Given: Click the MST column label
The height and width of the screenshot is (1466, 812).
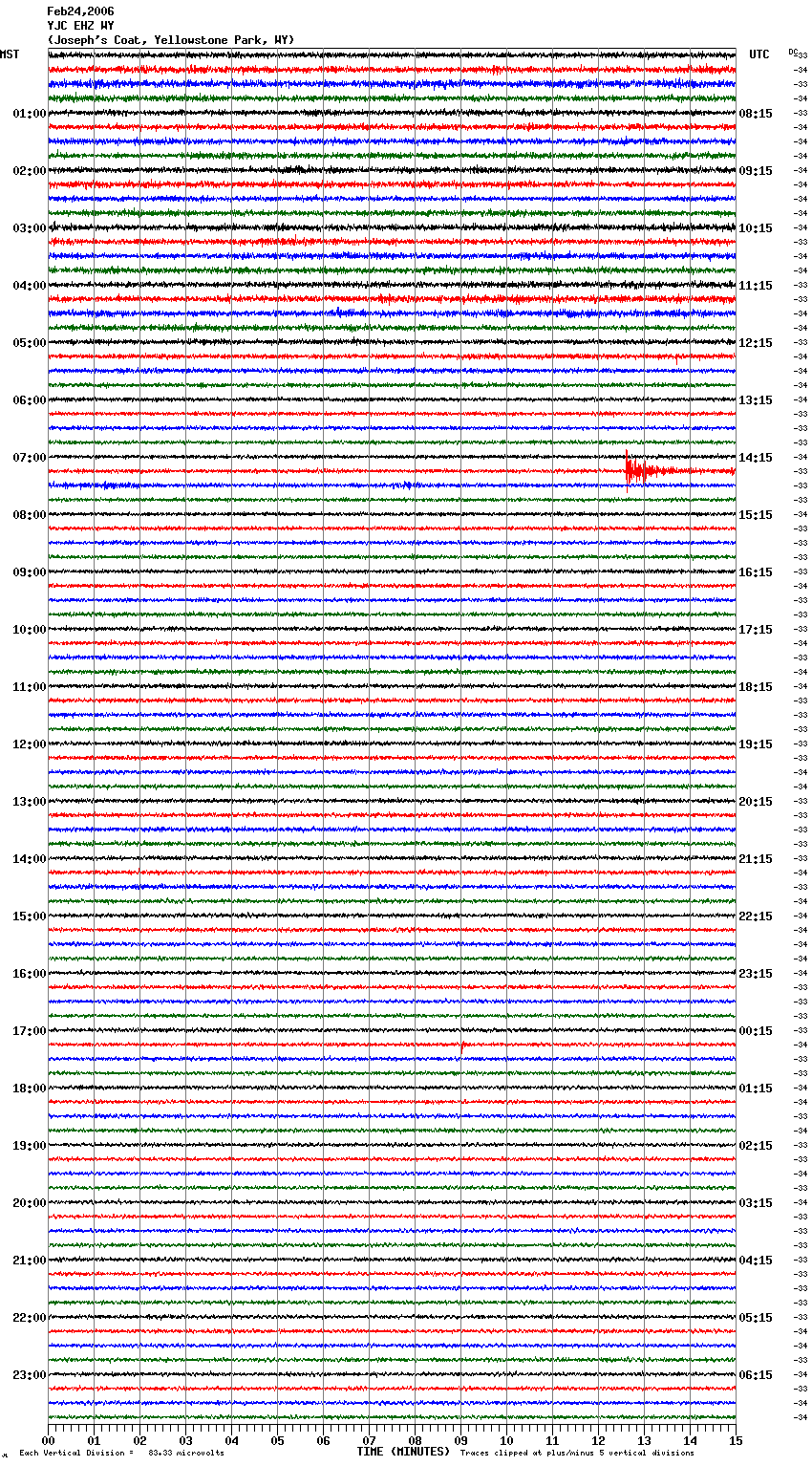Looking at the screenshot, I should click(x=10, y=55).
